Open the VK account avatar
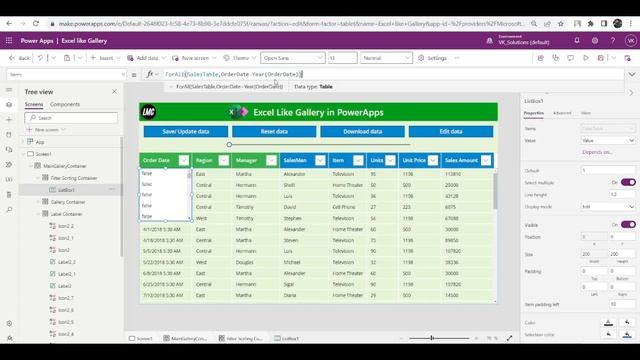This screenshot has height=360, width=640. 631,40
